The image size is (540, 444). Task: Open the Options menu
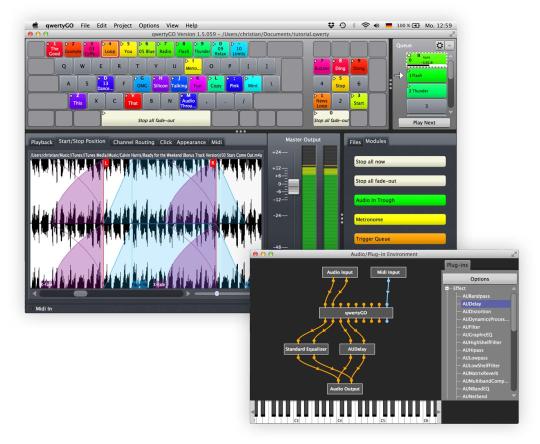pyautogui.click(x=149, y=25)
